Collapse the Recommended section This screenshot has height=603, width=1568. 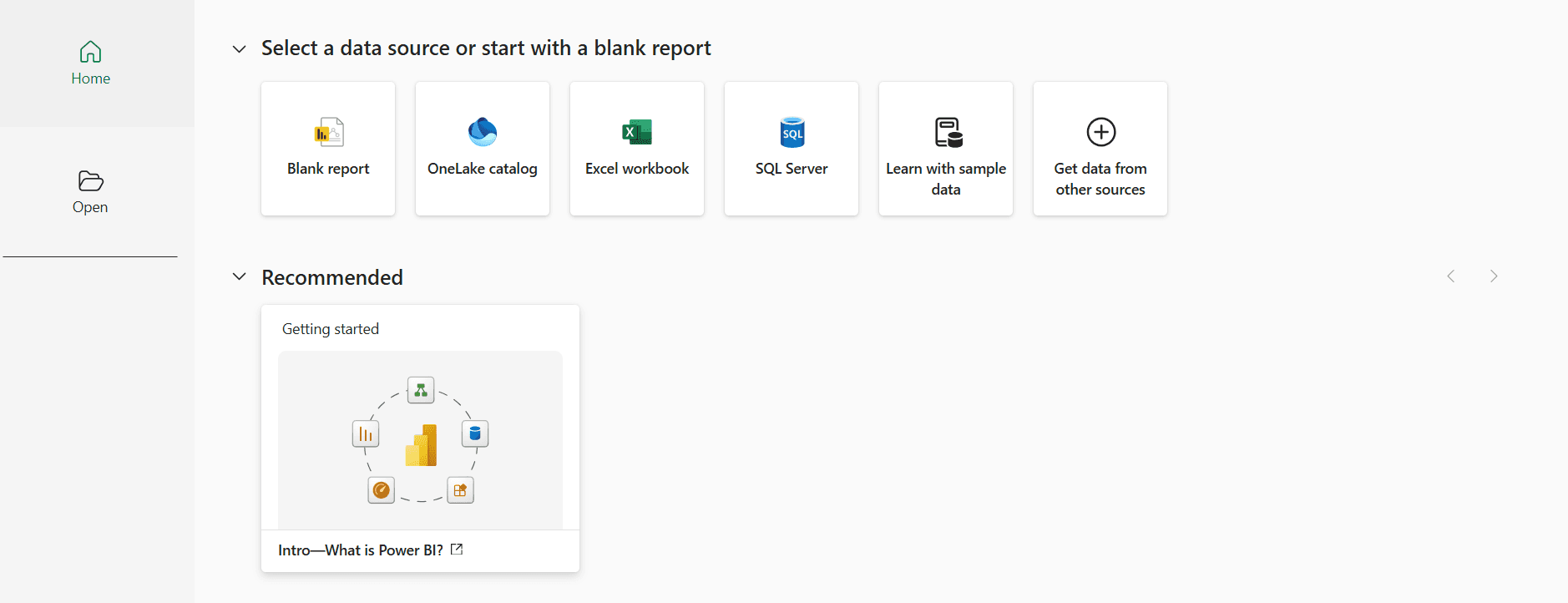(239, 276)
